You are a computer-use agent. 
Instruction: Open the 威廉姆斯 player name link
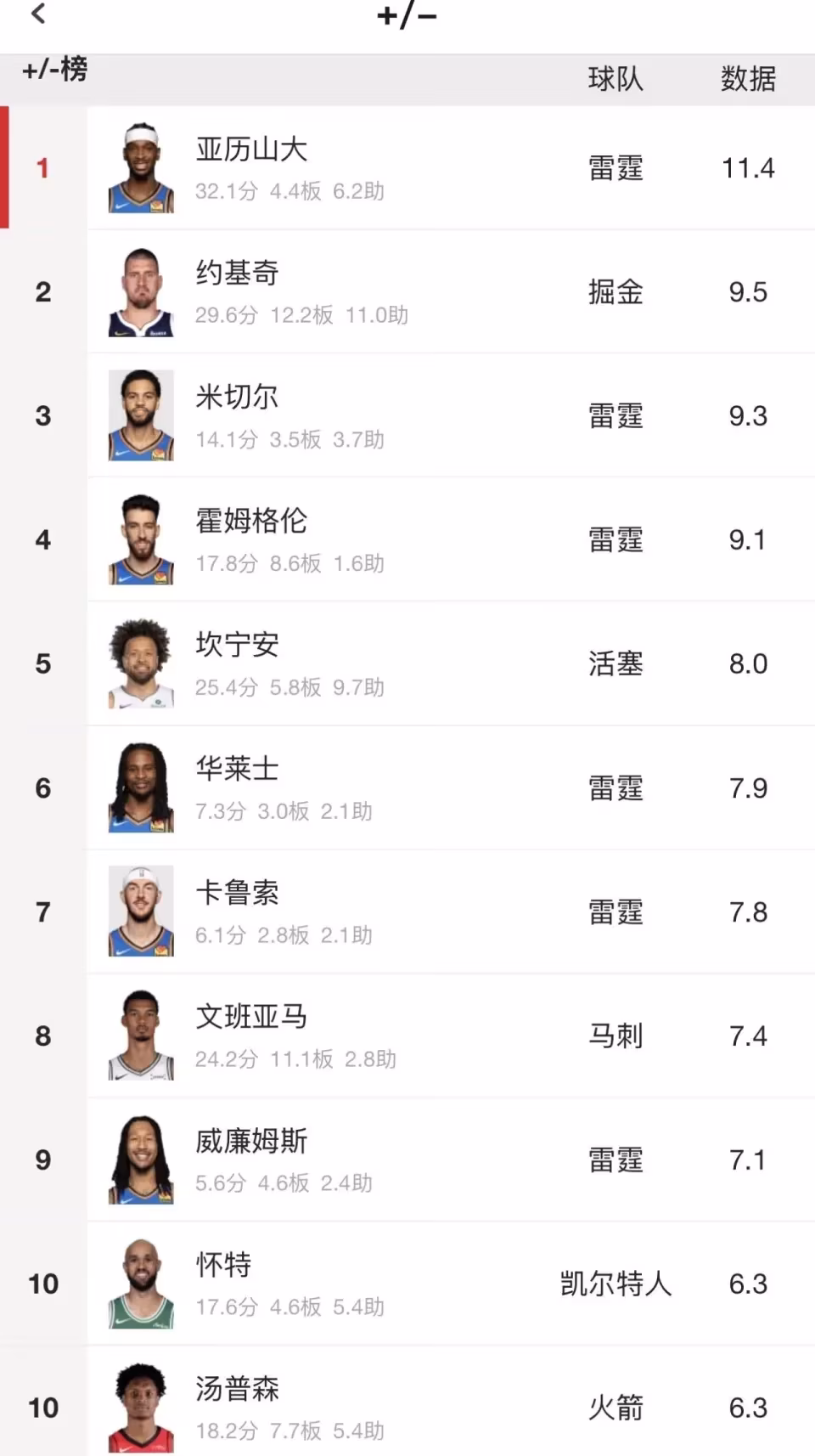point(251,1141)
